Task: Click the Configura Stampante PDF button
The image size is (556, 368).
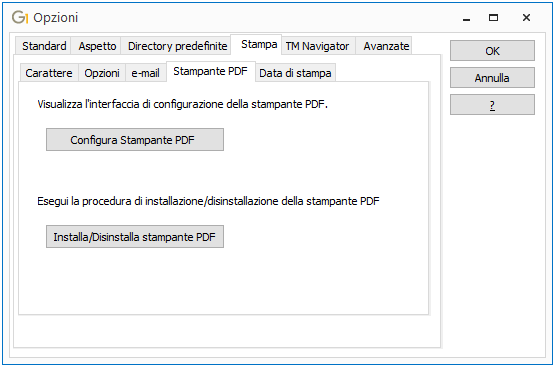Action: [x=135, y=140]
